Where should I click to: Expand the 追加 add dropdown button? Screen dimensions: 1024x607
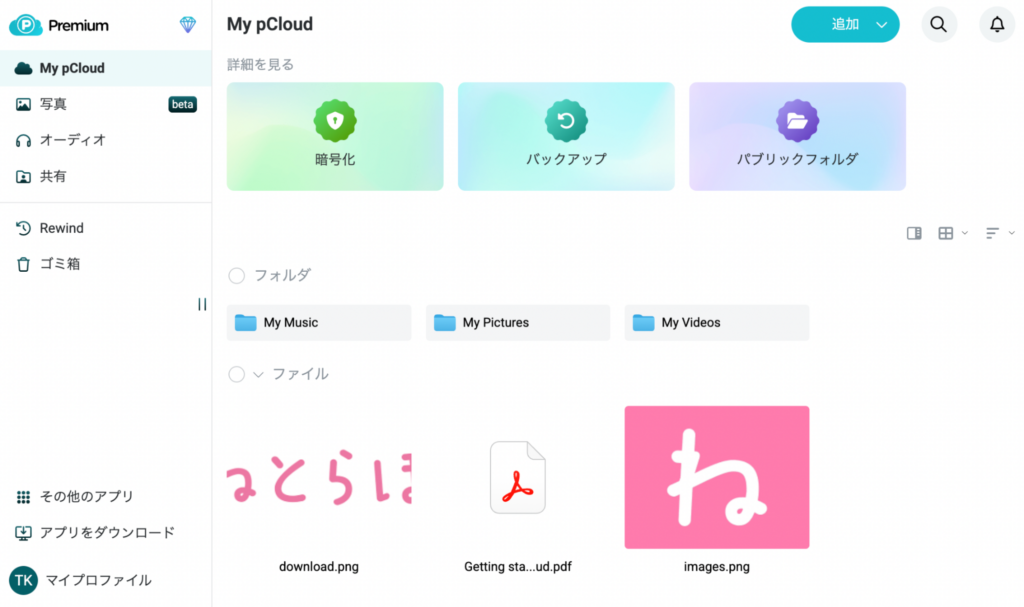[x=881, y=25]
